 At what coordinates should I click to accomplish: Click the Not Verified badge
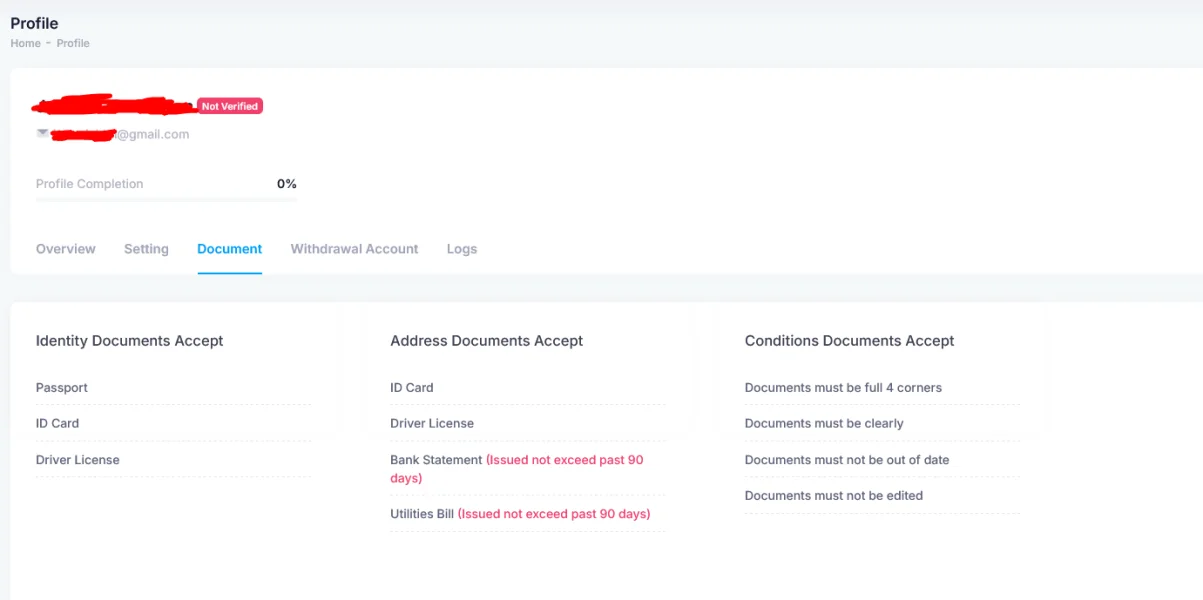[x=230, y=106]
